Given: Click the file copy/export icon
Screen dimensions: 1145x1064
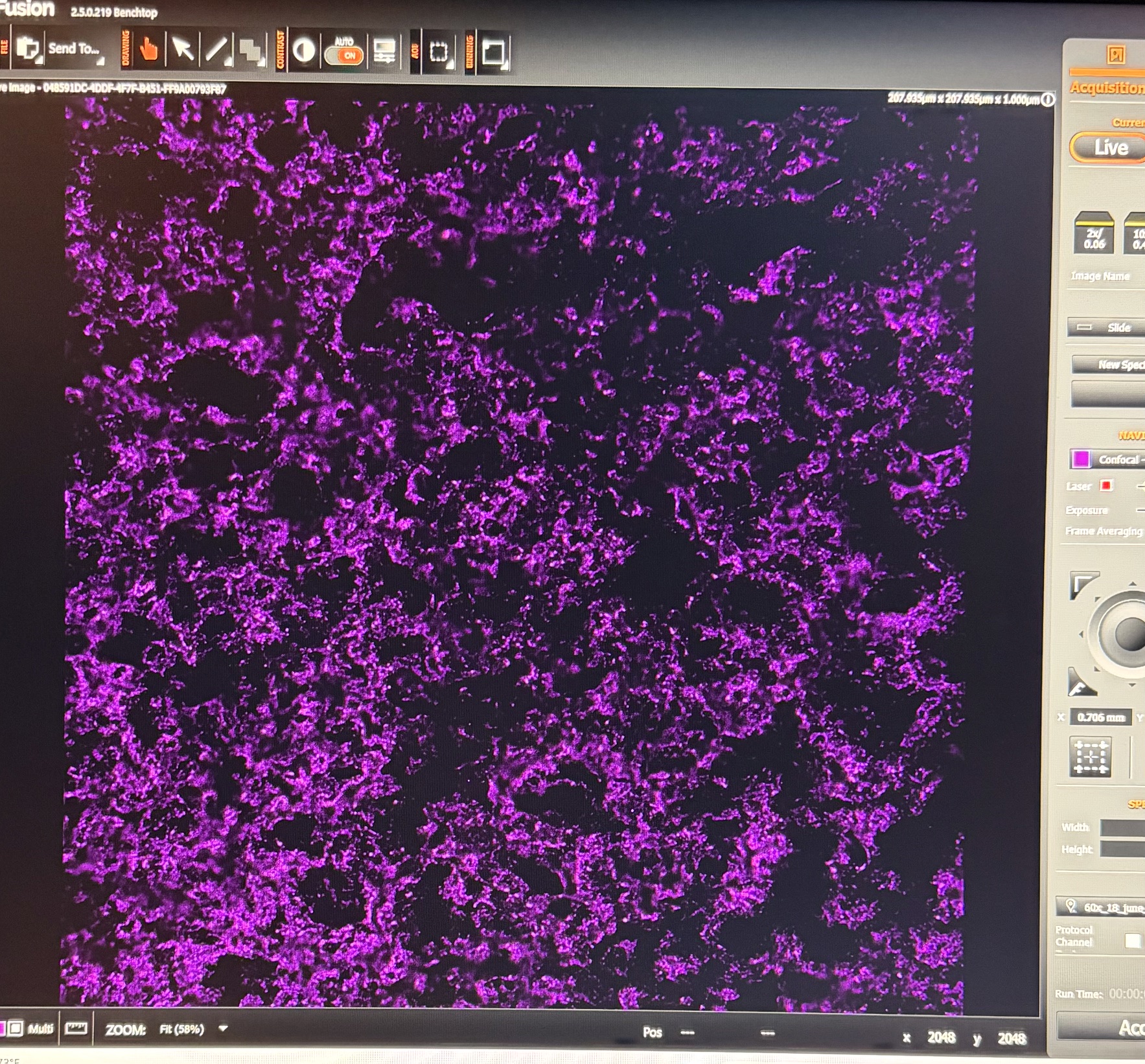Looking at the screenshot, I should 28,49.
